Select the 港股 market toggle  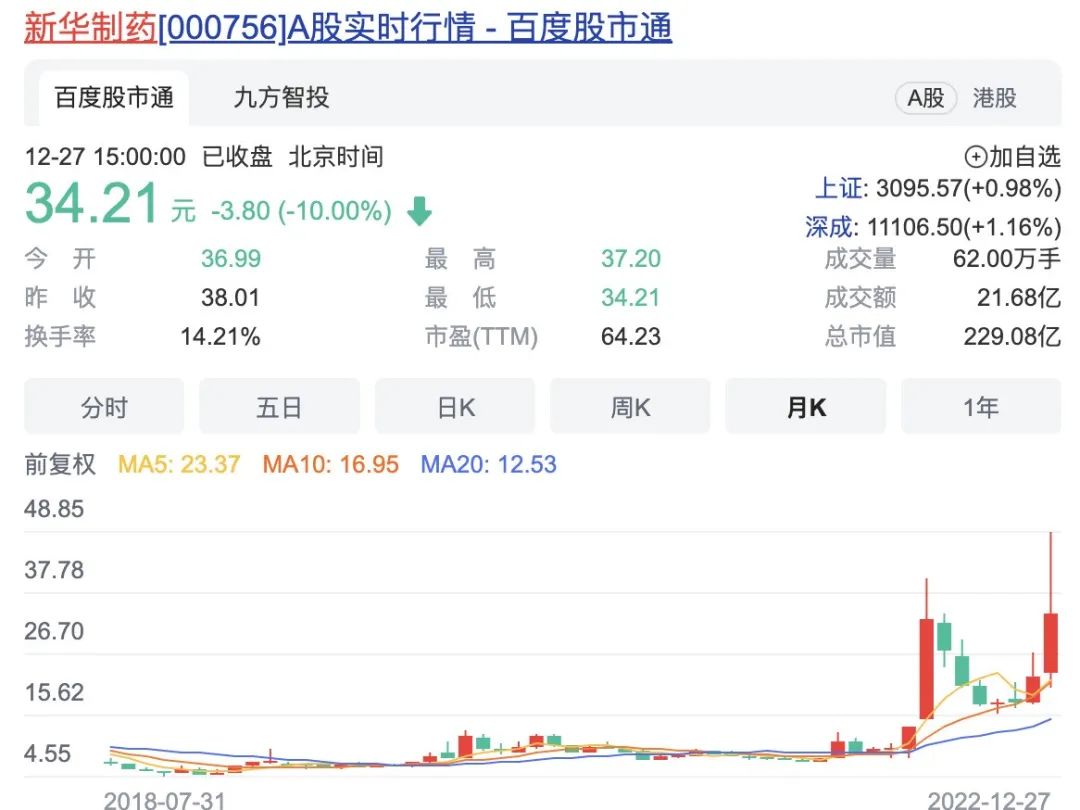[x=995, y=98]
